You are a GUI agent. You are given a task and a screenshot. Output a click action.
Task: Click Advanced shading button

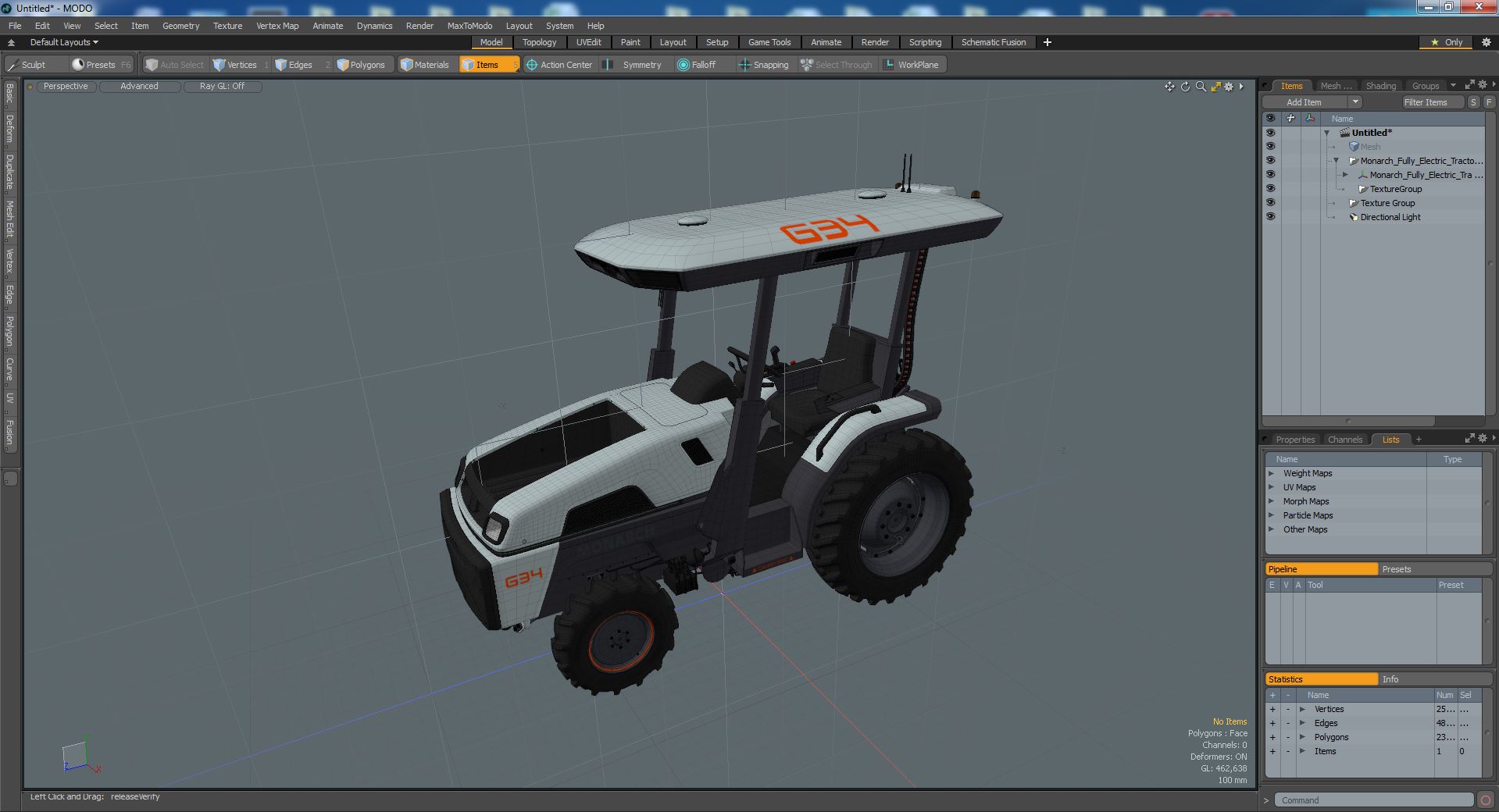pos(139,87)
